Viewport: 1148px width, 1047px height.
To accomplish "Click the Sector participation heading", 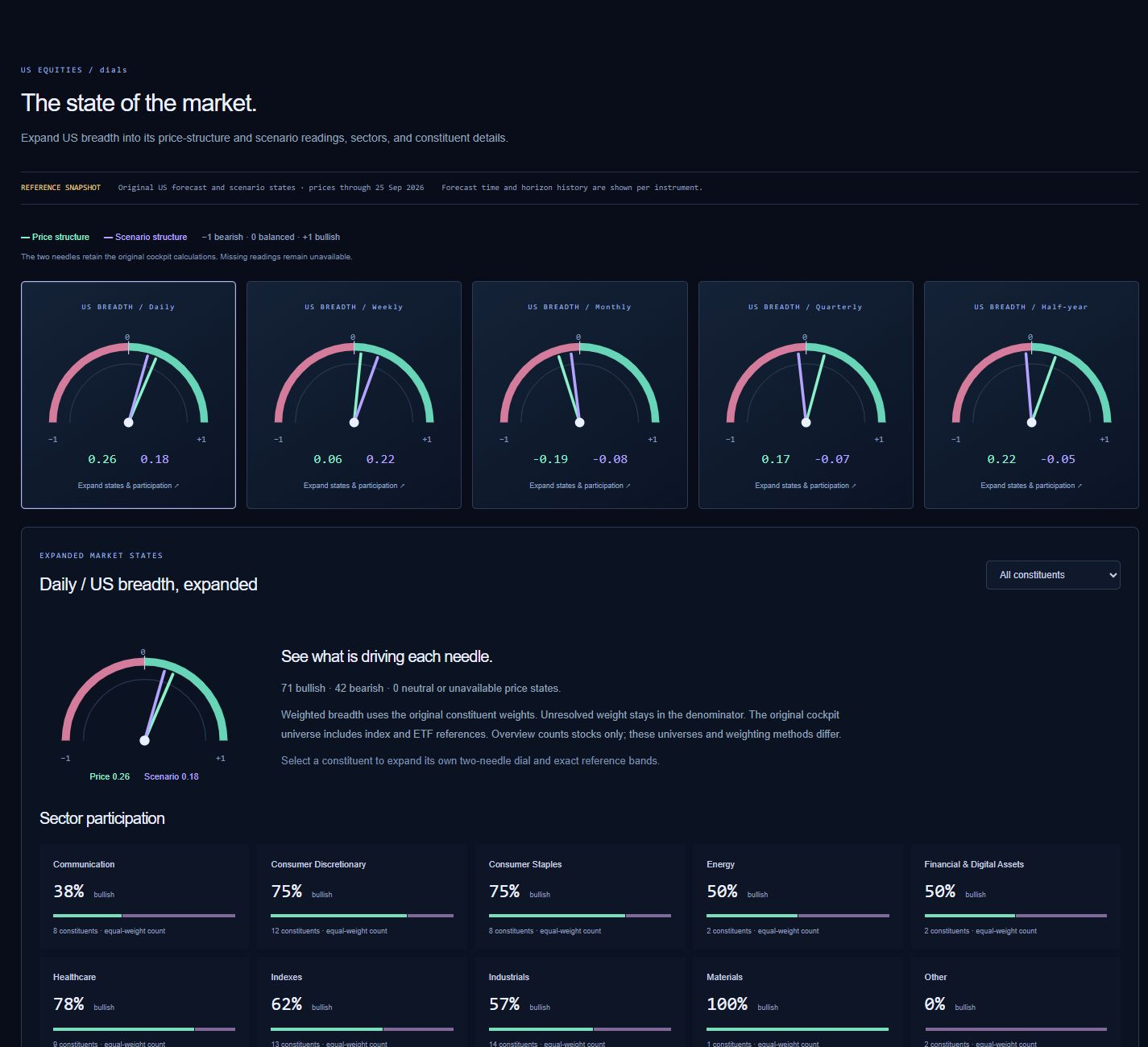I will [102, 818].
